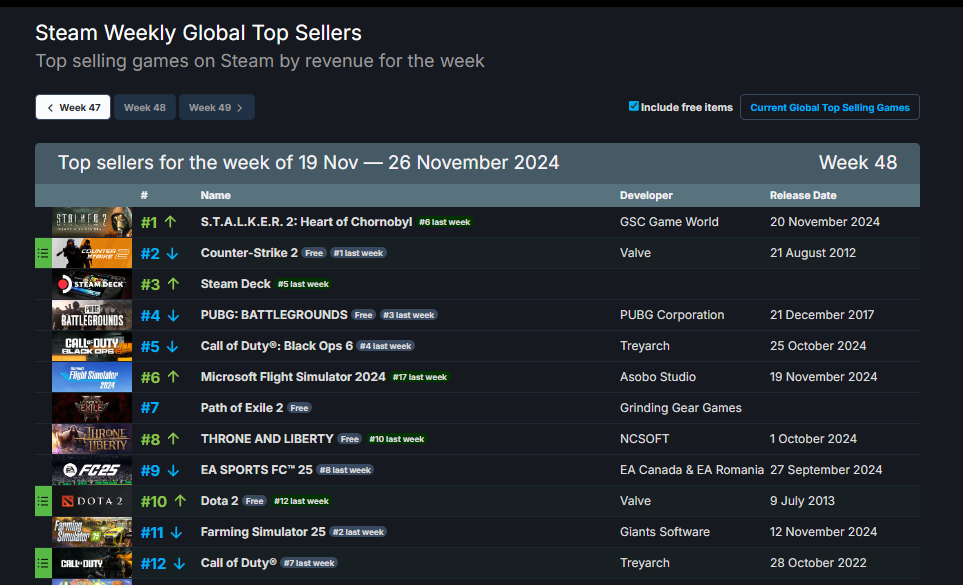Click the #6 last week badge
Screen dimensions: 963x585
pos(445,222)
